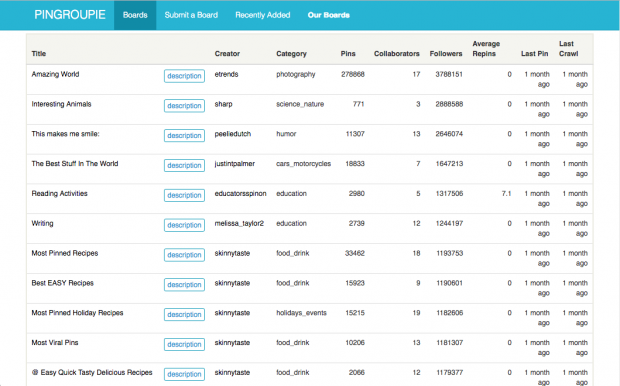
Task: Click the photography category cell
Action: coord(296,74)
